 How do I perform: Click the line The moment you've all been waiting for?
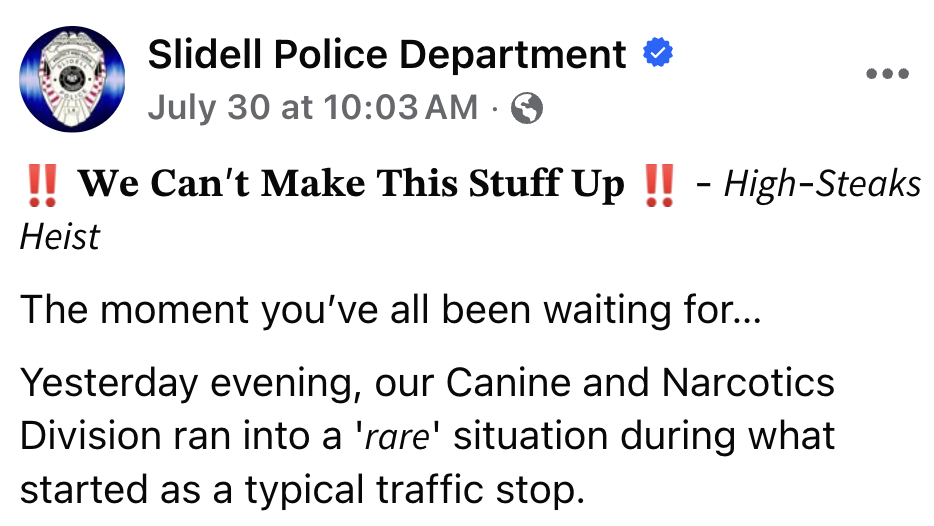pyautogui.click(x=391, y=310)
